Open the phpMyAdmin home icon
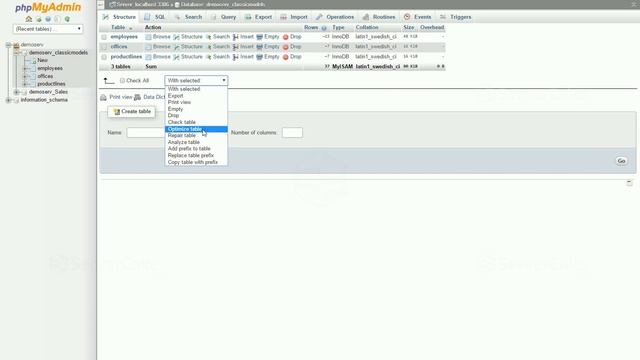The height and width of the screenshot is (360, 640). [x=29, y=19]
